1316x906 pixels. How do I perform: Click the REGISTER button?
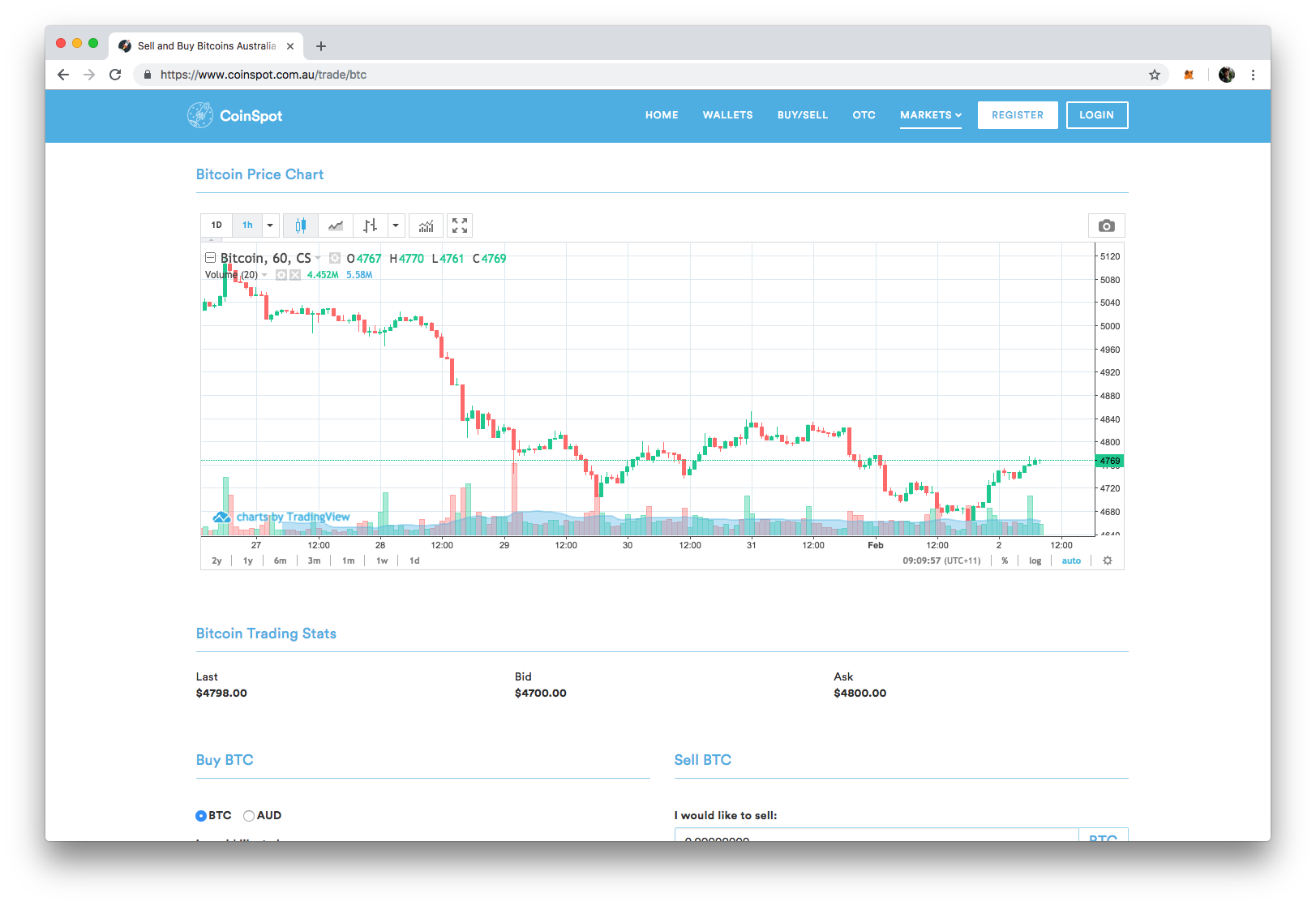[x=1018, y=115]
